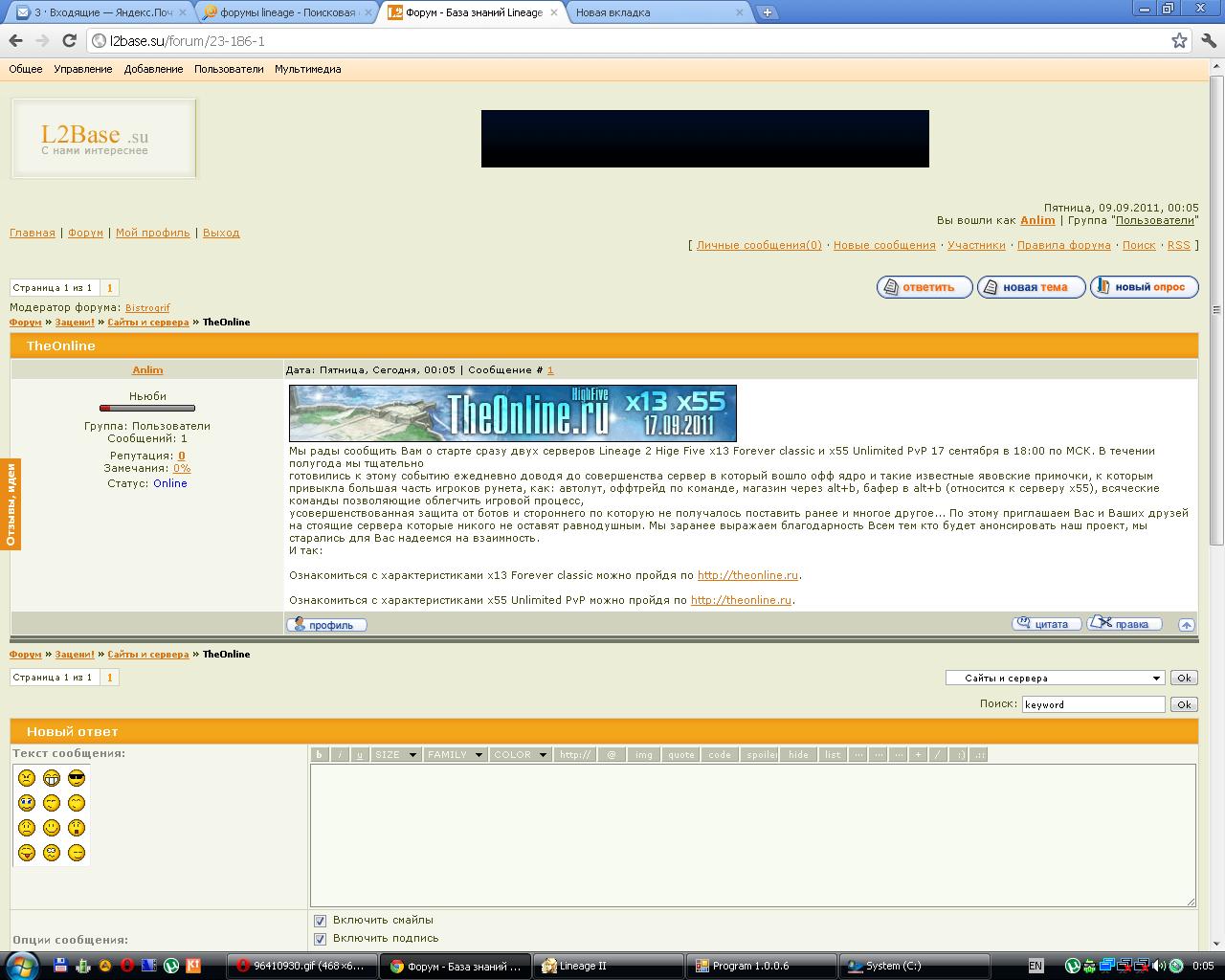This screenshot has height=980, width=1225.
Task: Open the Windows Start menu
Action: 20,966
